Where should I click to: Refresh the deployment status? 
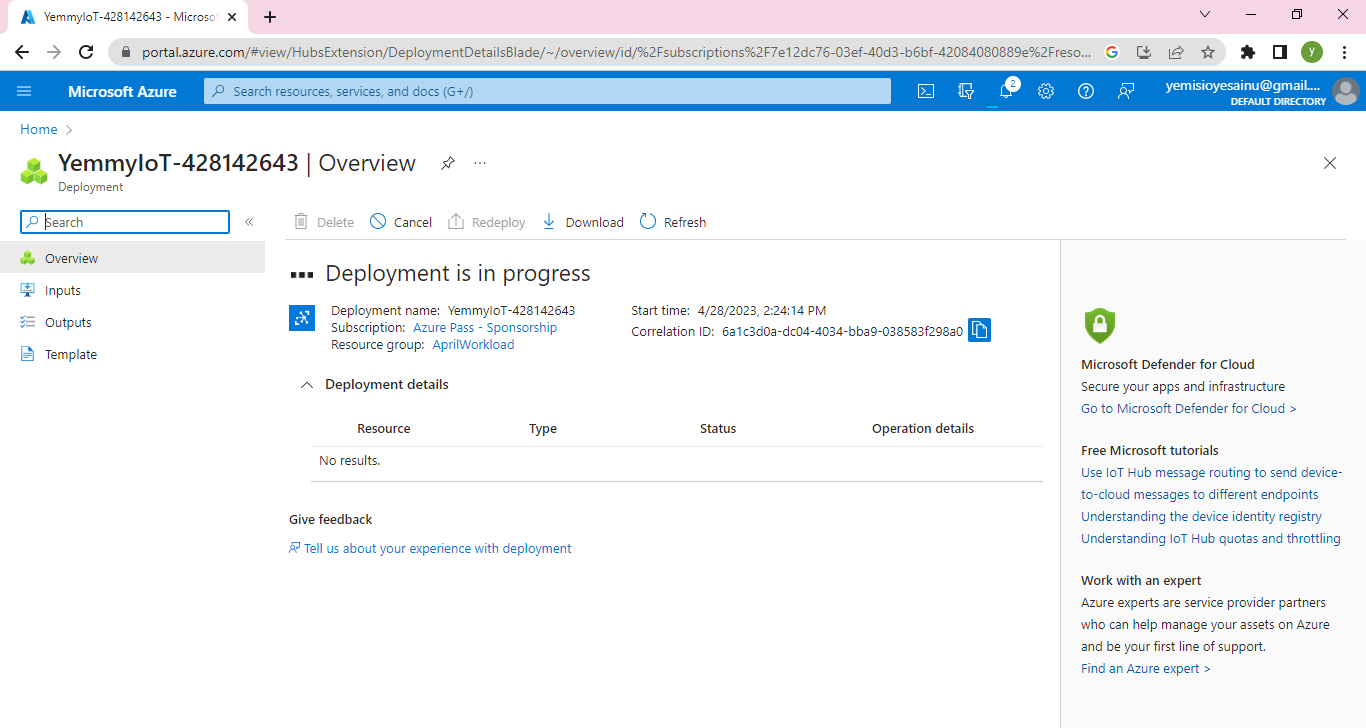coord(673,222)
